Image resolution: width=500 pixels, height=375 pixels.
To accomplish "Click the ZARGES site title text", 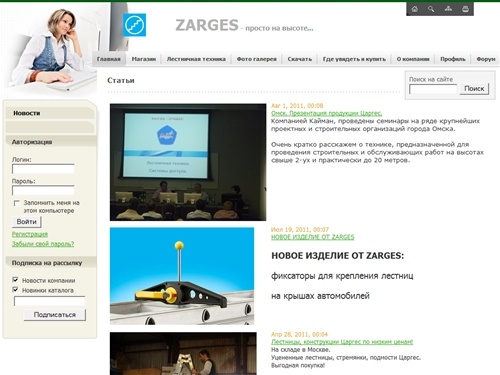I will point(207,25).
